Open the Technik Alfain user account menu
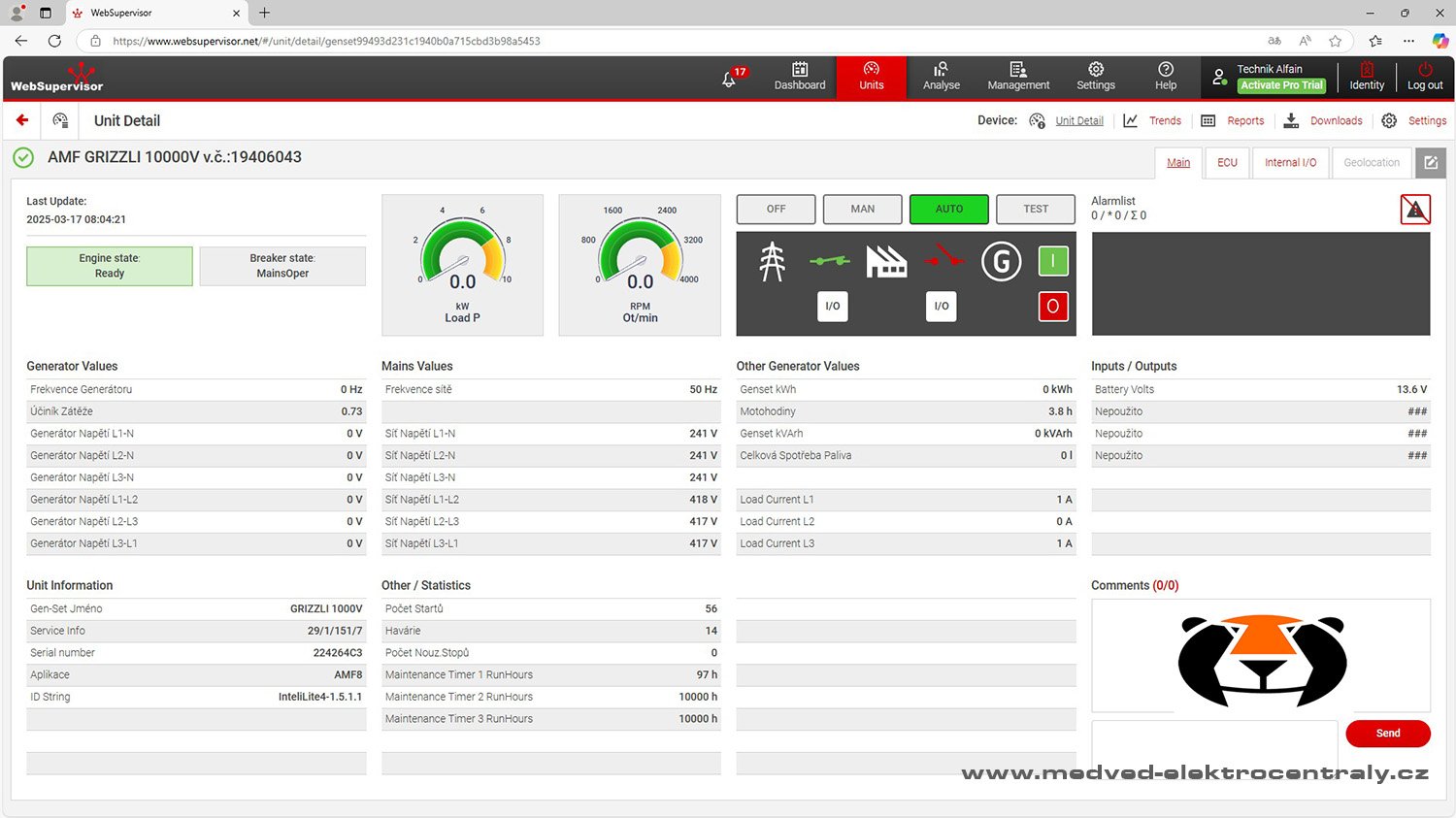Screen dimensions: 1456x818 [x=1268, y=78]
